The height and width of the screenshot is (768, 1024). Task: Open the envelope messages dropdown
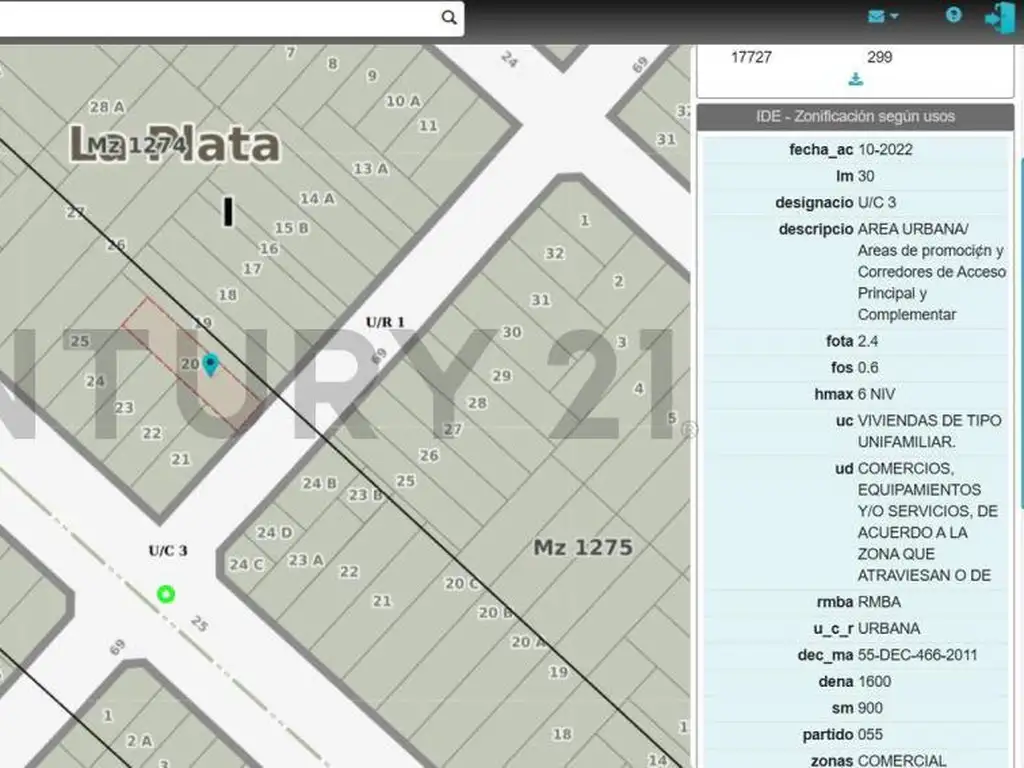[882, 16]
